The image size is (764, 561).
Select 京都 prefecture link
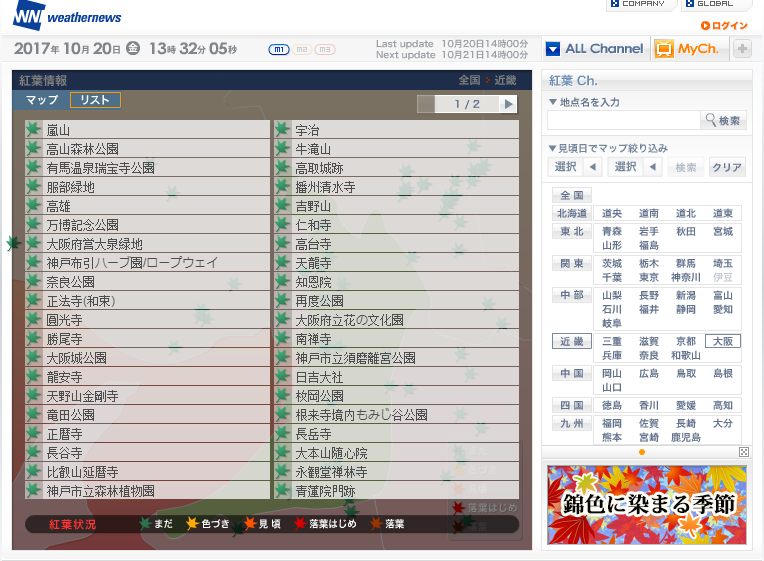pyautogui.click(x=686, y=341)
